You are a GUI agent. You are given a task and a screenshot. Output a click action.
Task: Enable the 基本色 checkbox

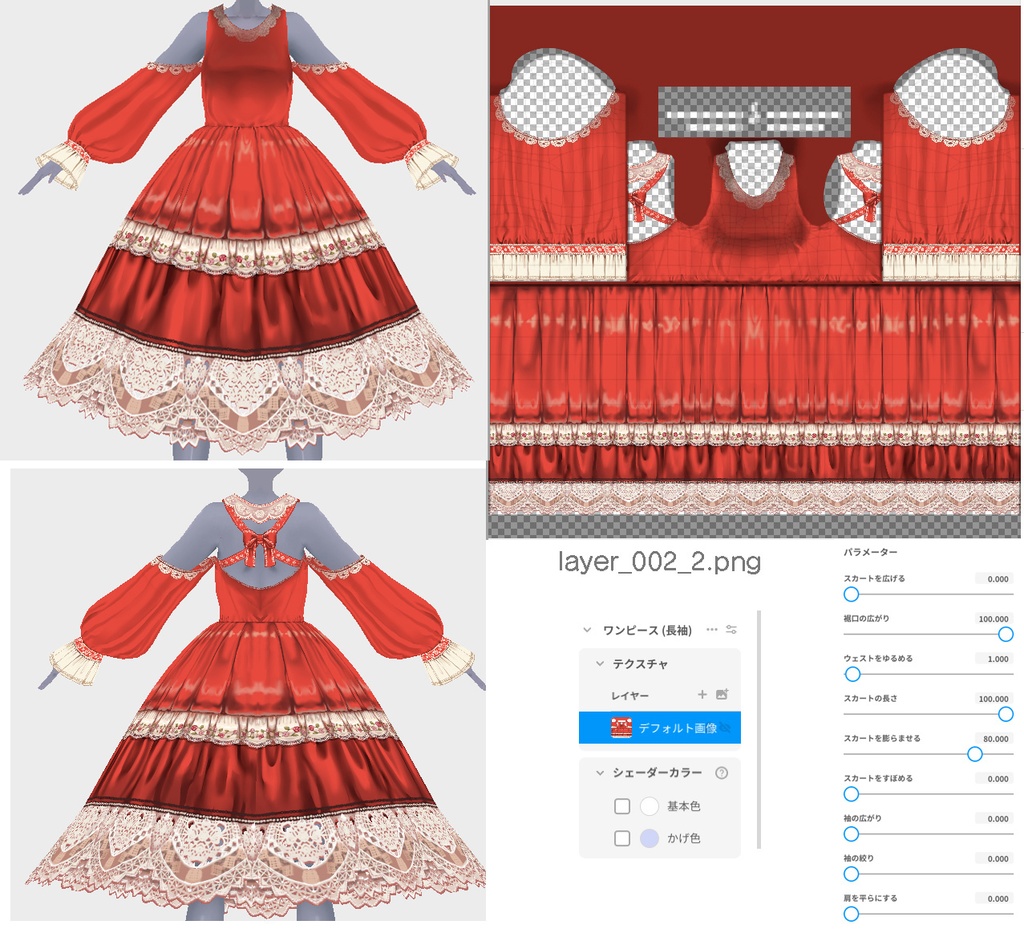[x=623, y=805]
